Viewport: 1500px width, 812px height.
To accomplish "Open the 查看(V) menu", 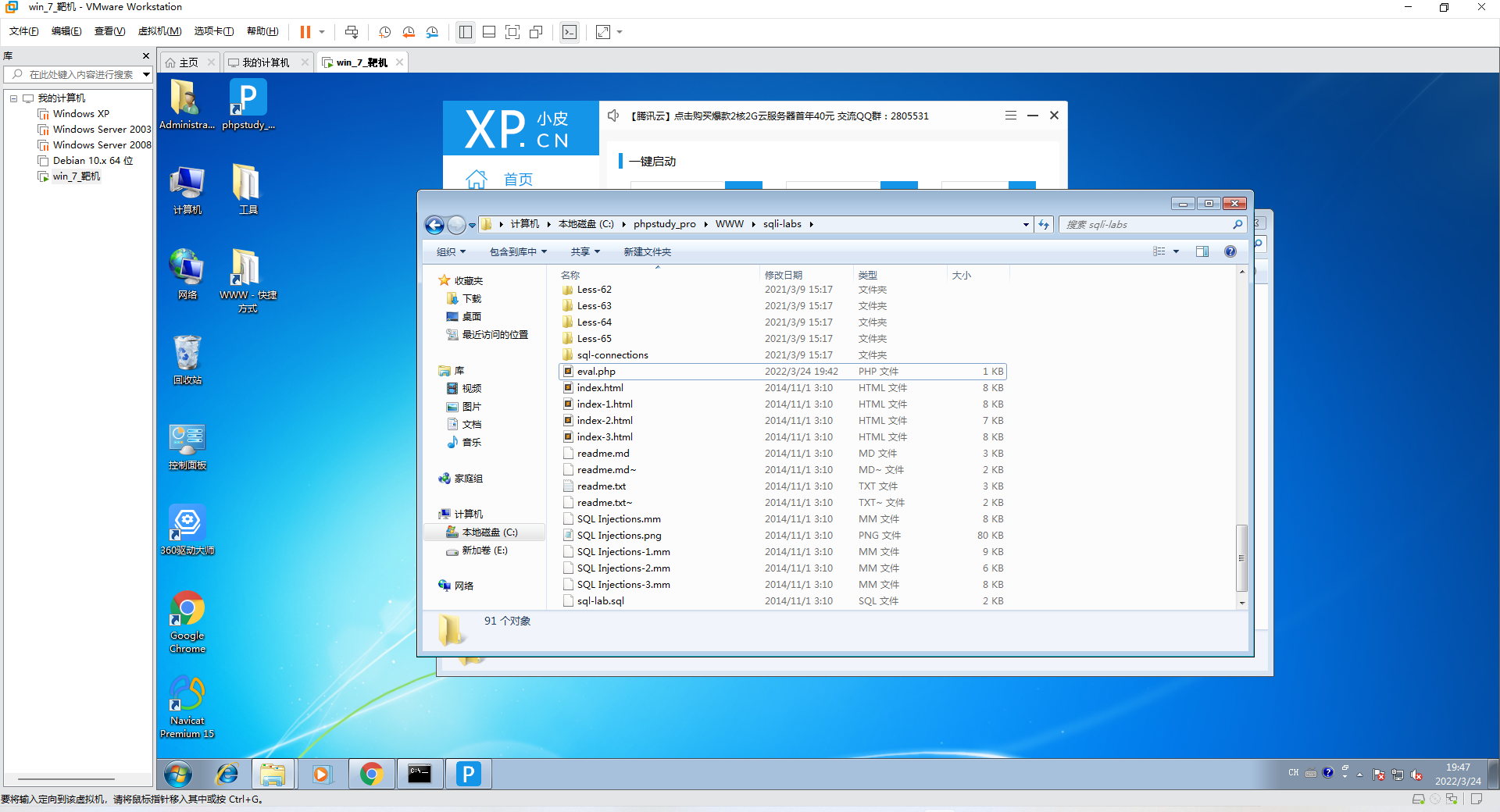I will click(x=109, y=31).
